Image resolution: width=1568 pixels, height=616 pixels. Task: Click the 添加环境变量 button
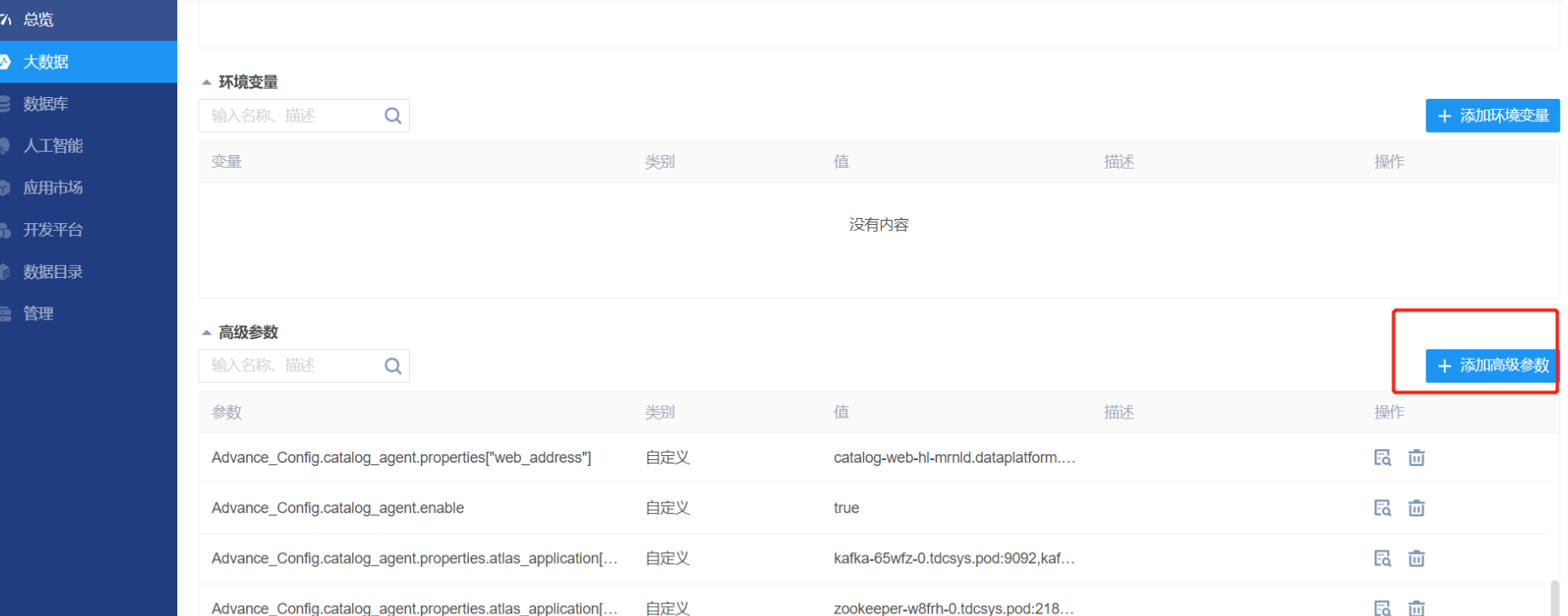(x=1492, y=116)
